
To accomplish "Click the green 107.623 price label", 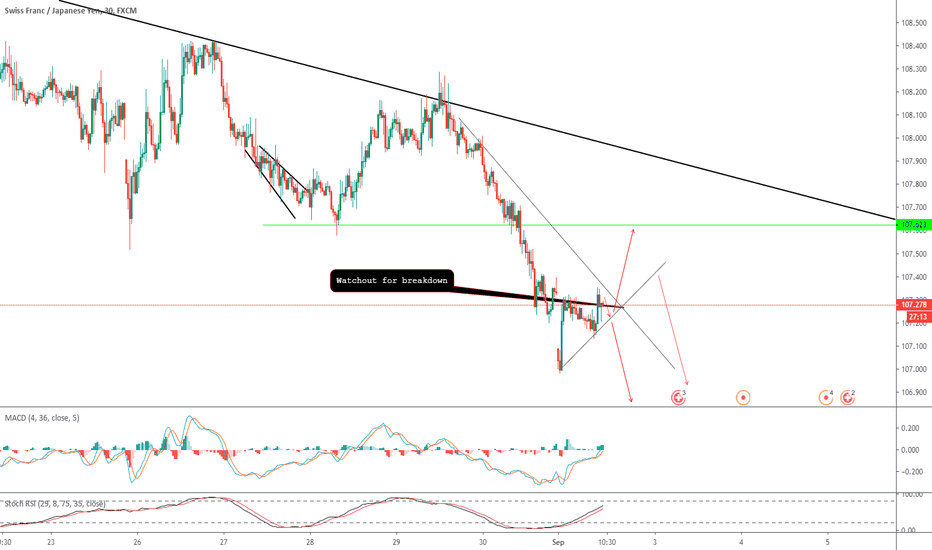I will click(x=914, y=225).
